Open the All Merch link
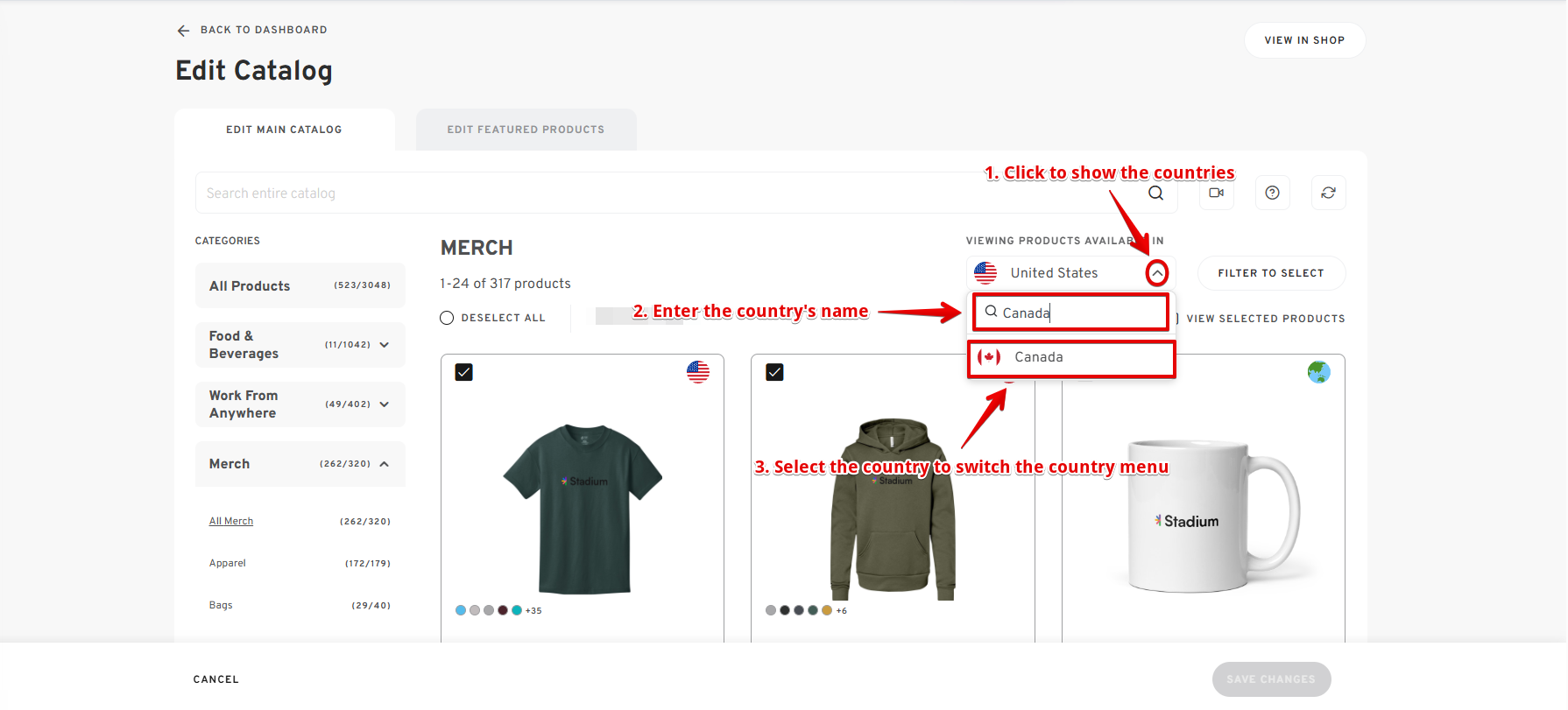 coord(231,521)
